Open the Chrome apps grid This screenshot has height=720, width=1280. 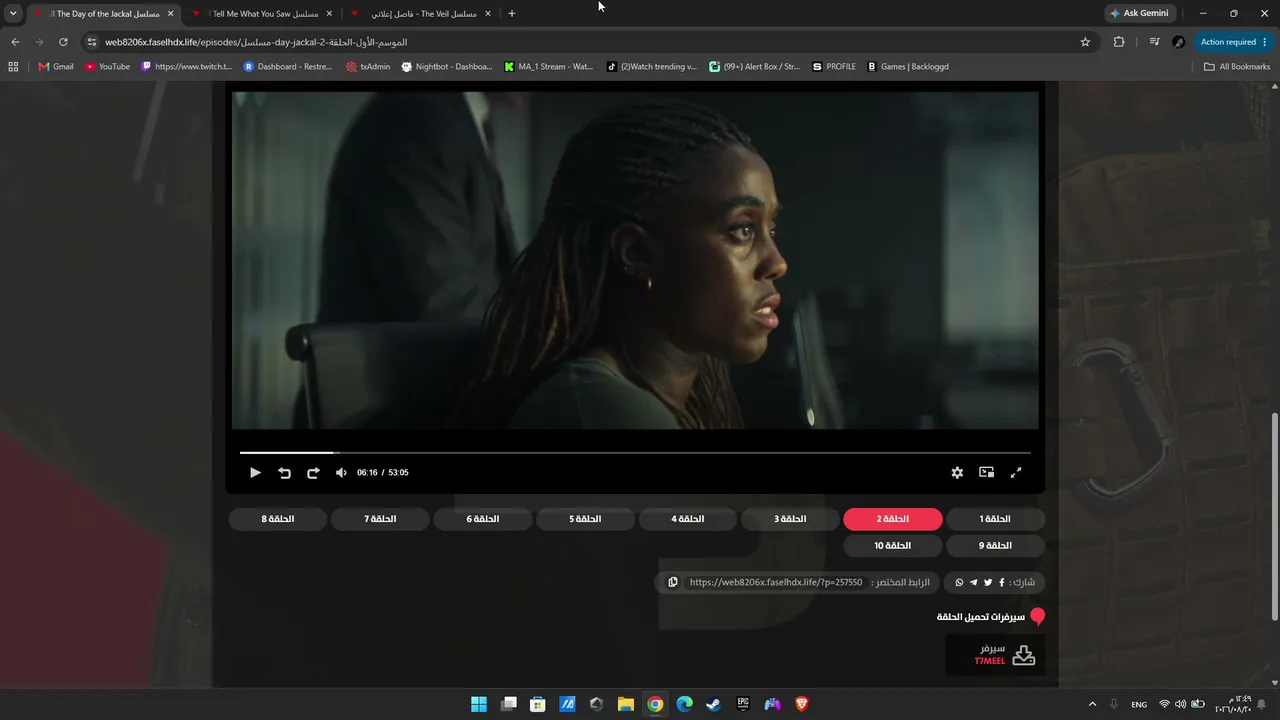(x=13, y=67)
